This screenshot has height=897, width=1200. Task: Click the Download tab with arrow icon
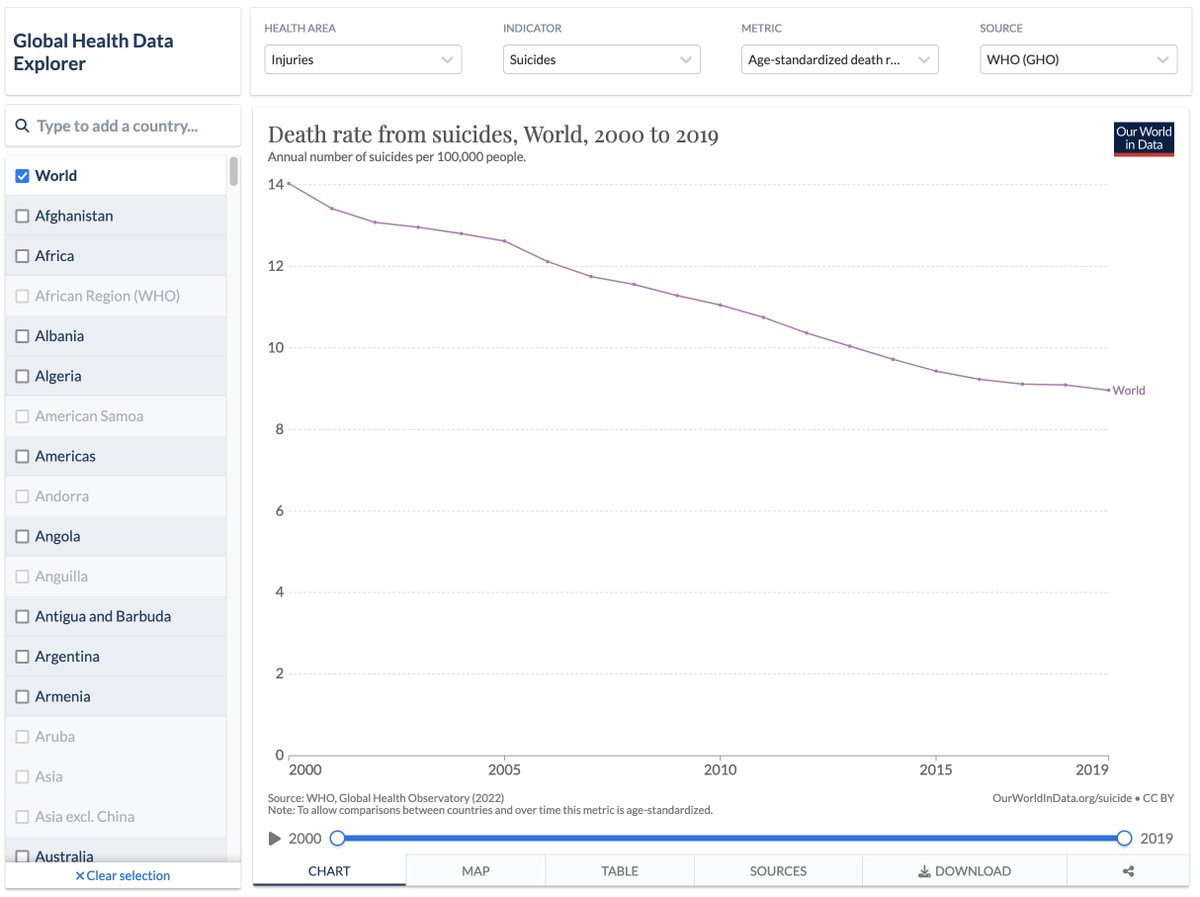(964, 871)
